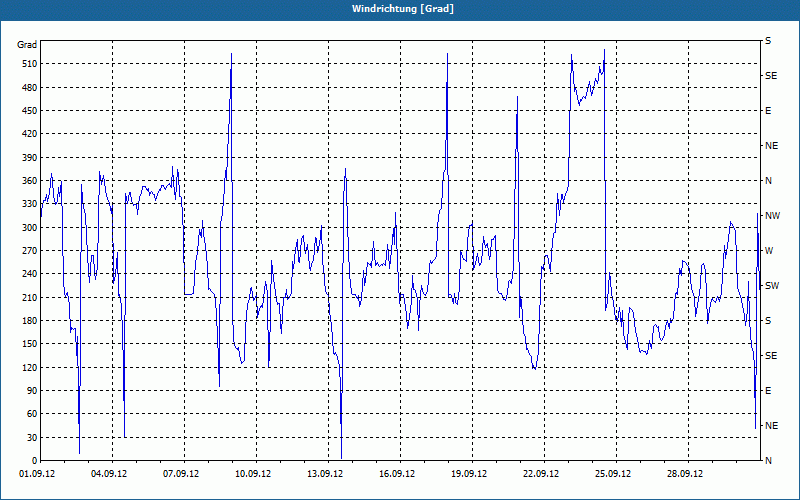Select the 60 value on the y-axis
This screenshot has height=500, width=800.
(x=32, y=414)
